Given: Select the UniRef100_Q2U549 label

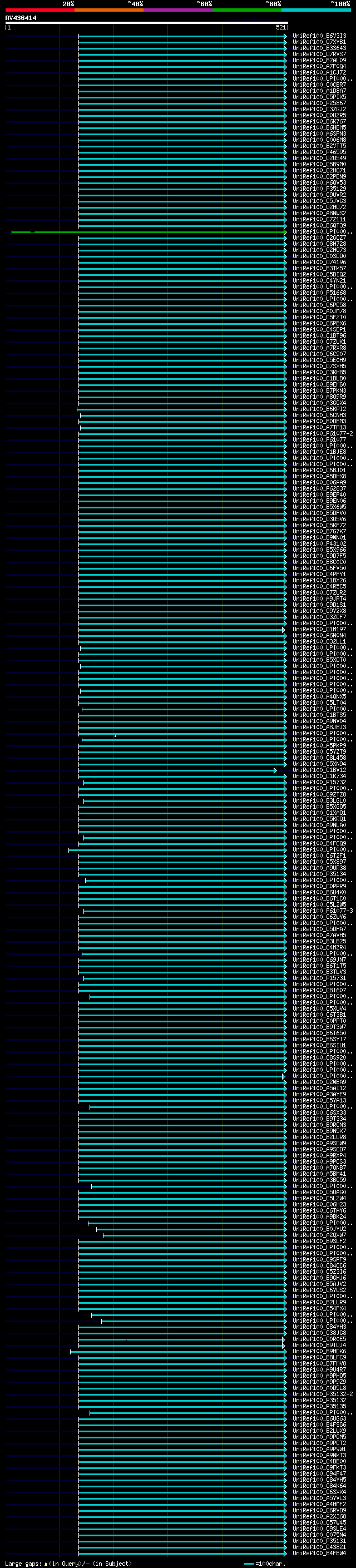Looking at the screenshot, I should click(319, 159).
